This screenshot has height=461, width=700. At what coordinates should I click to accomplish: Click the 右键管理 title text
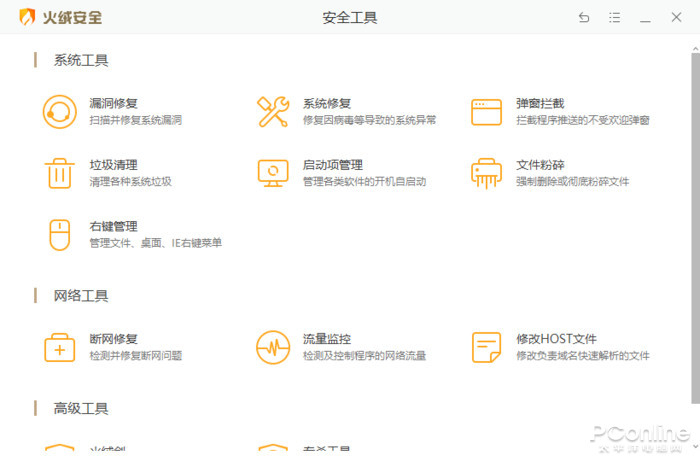pos(113,227)
